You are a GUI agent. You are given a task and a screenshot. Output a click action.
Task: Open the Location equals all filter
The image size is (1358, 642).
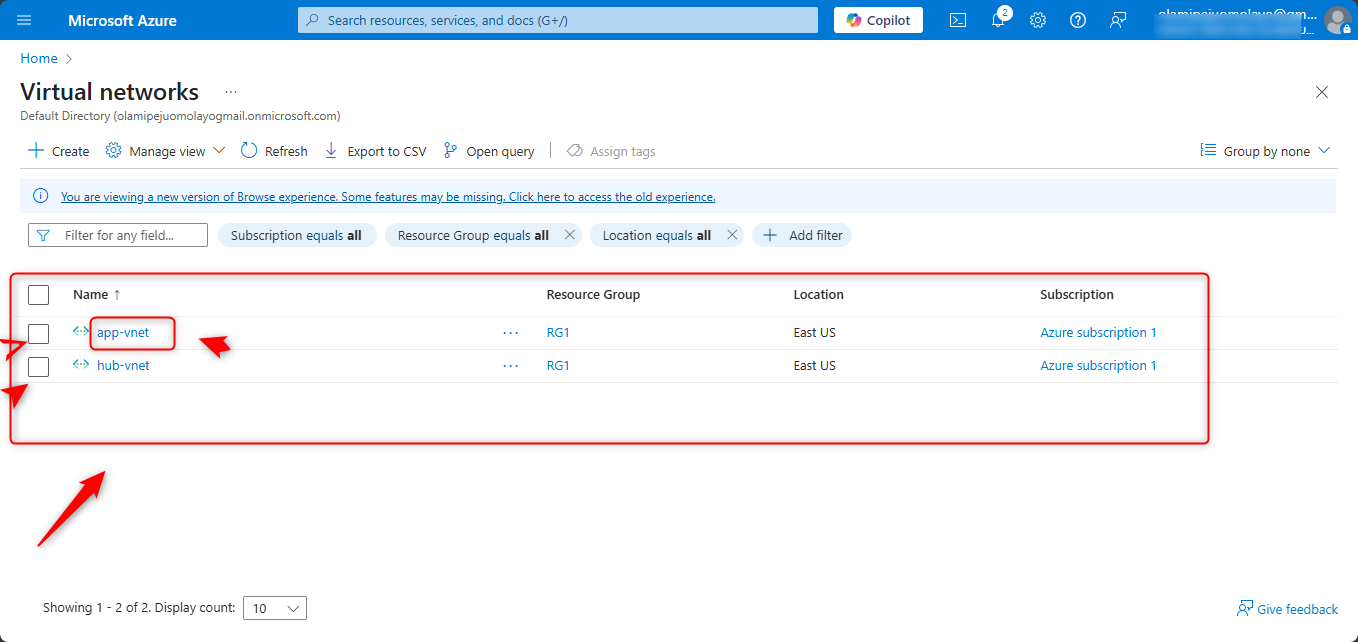click(x=656, y=235)
